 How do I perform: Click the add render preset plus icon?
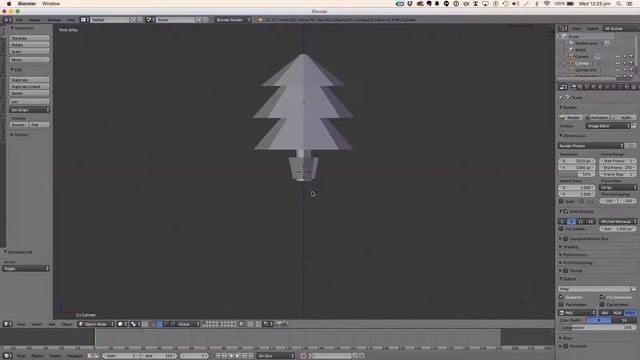(628, 146)
